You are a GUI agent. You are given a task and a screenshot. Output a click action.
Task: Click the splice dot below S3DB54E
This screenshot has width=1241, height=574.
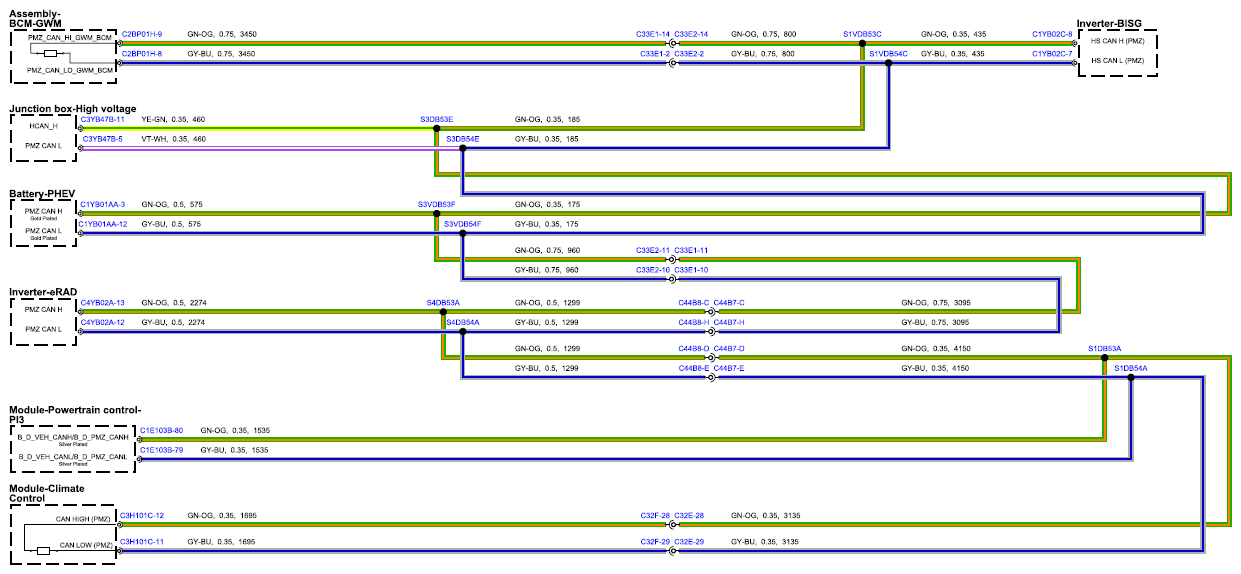pos(463,148)
